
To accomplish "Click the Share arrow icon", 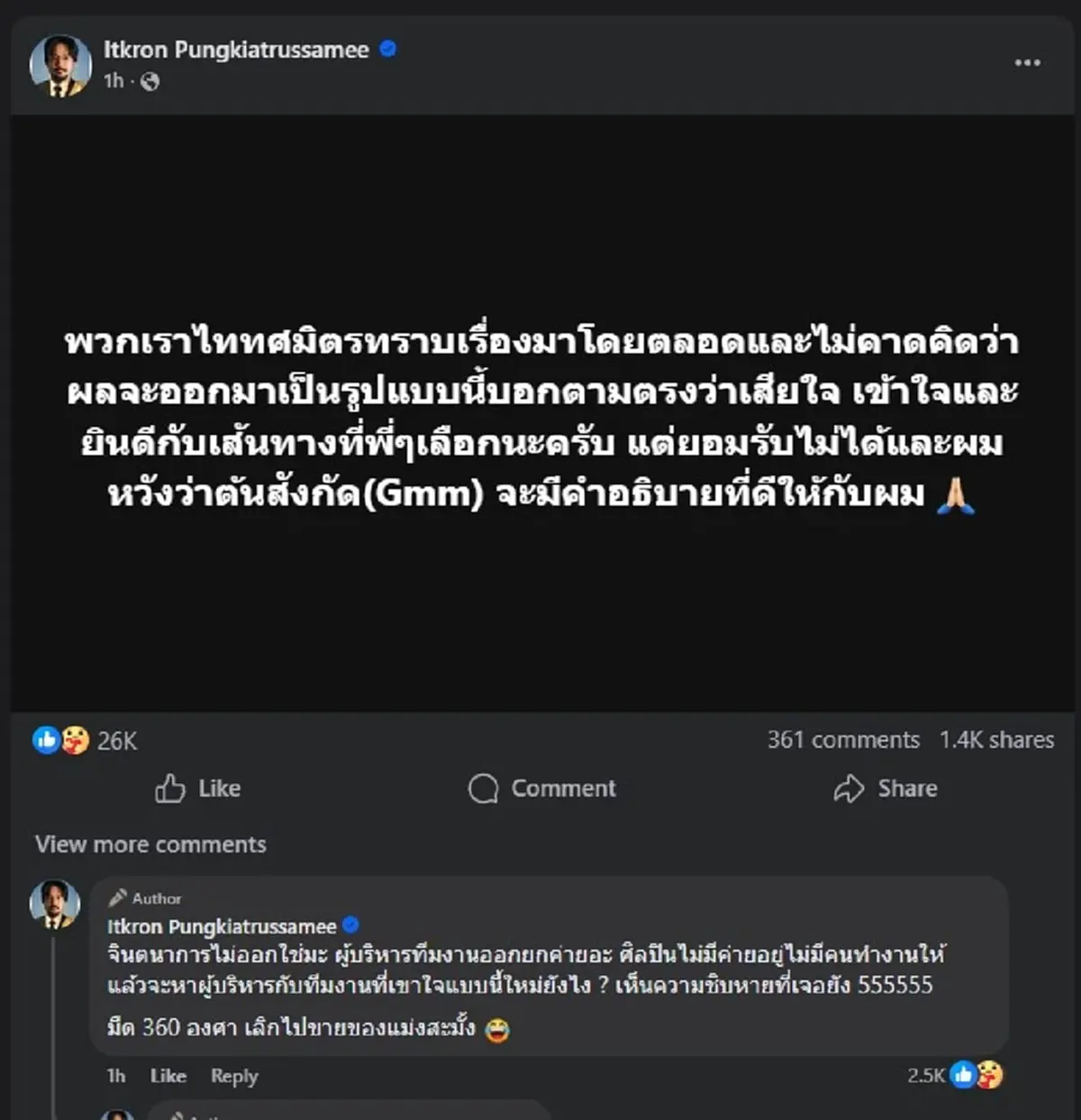I will [847, 788].
